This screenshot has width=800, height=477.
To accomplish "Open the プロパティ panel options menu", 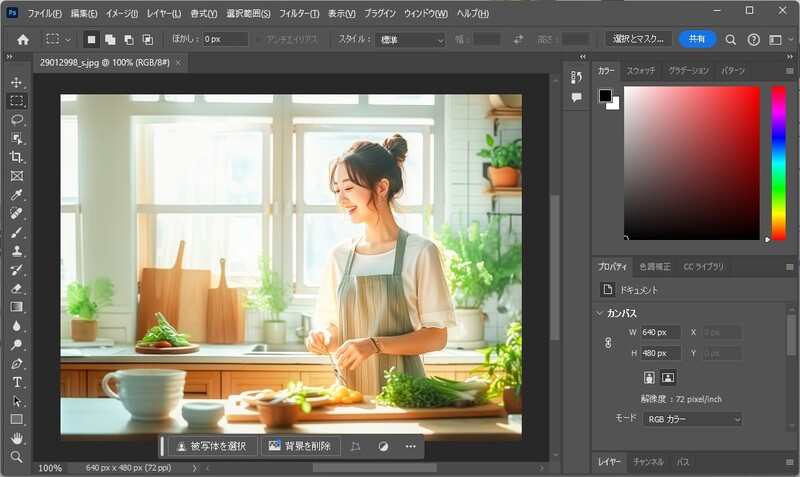I will [x=789, y=267].
